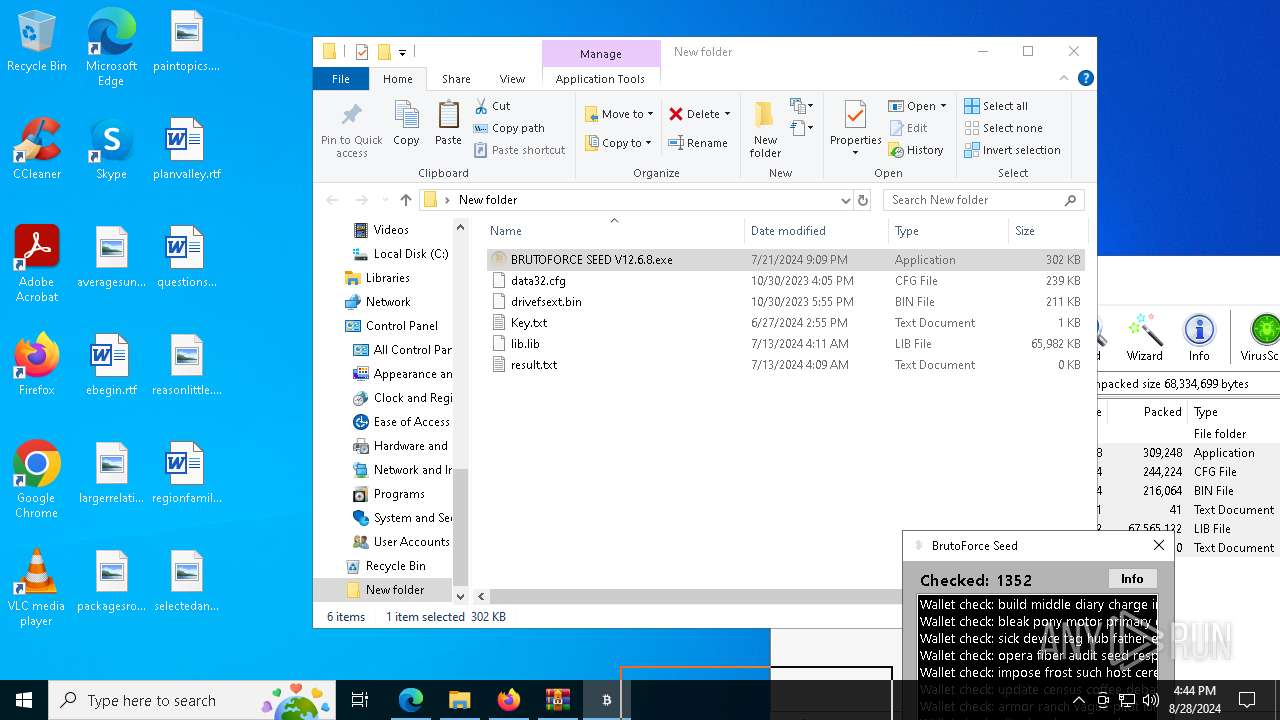Image resolution: width=1280 pixels, height=720 pixels.
Task: Click the Copy ribbon icon
Action: pyautogui.click(x=406, y=125)
